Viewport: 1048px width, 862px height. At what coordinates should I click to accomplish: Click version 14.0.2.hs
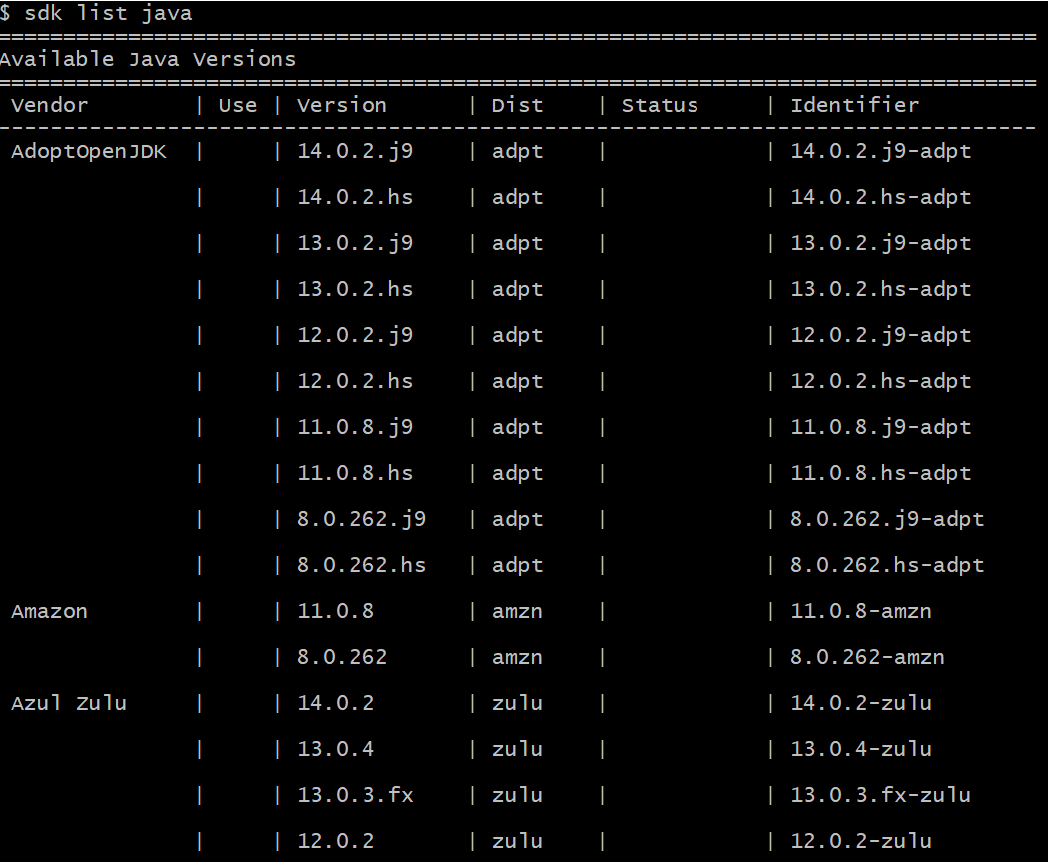tap(355, 197)
